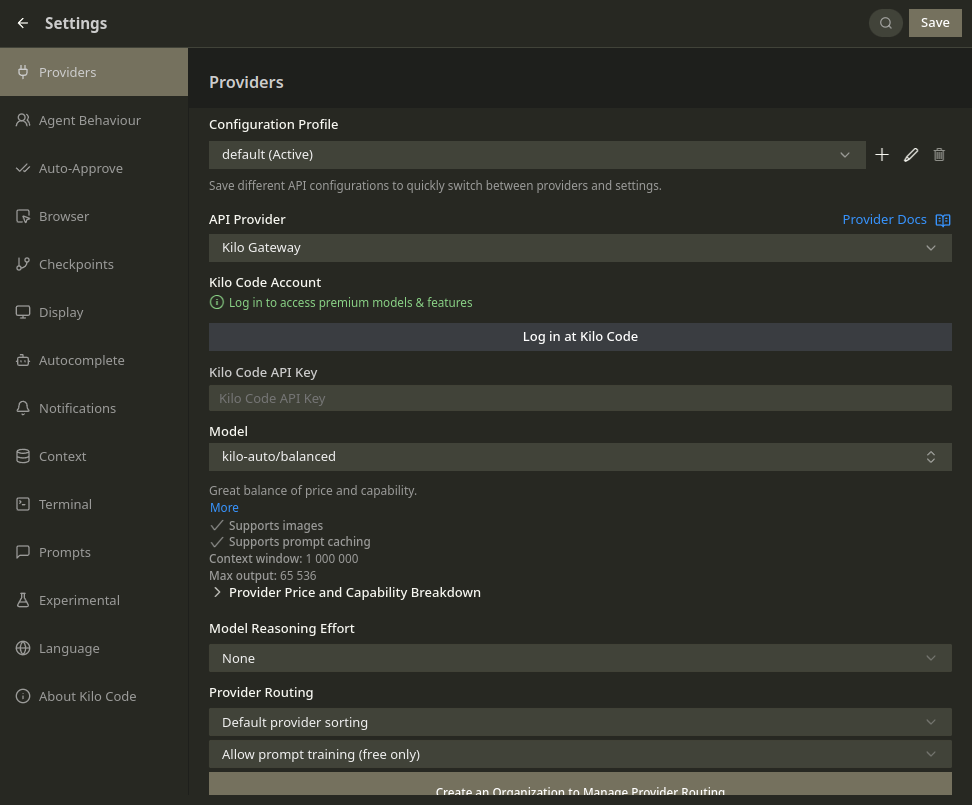Open the About Kilo Code section
The width and height of the screenshot is (972, 805).
[x=94, y=696]
